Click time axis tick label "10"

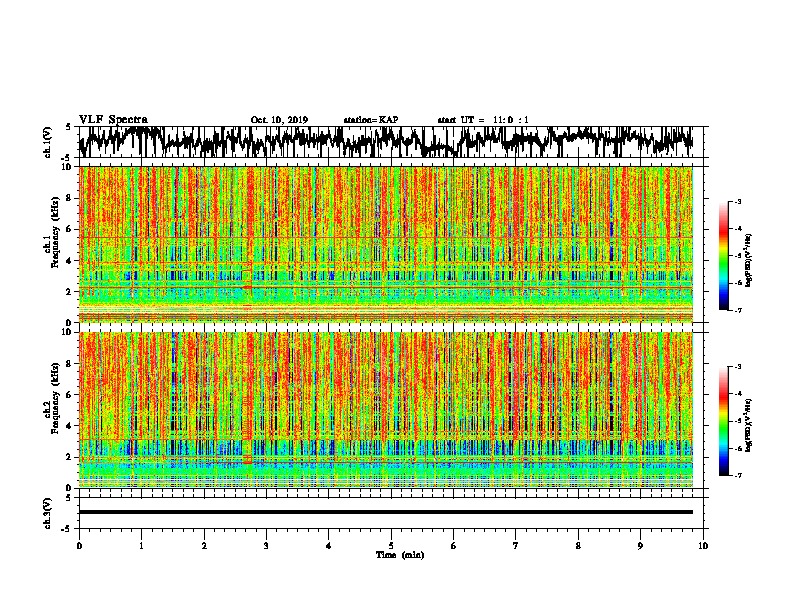(x=703, y=545)
